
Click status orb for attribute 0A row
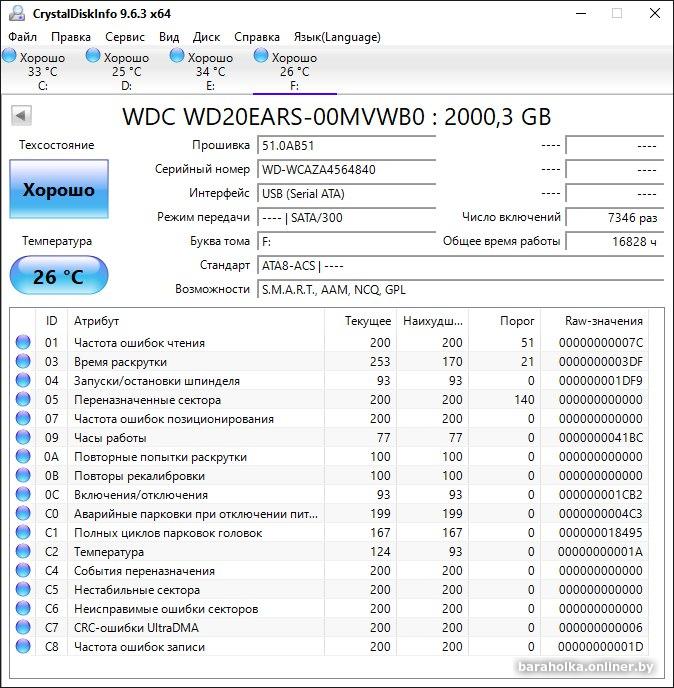pyautogui.click(x=23, y=456)
